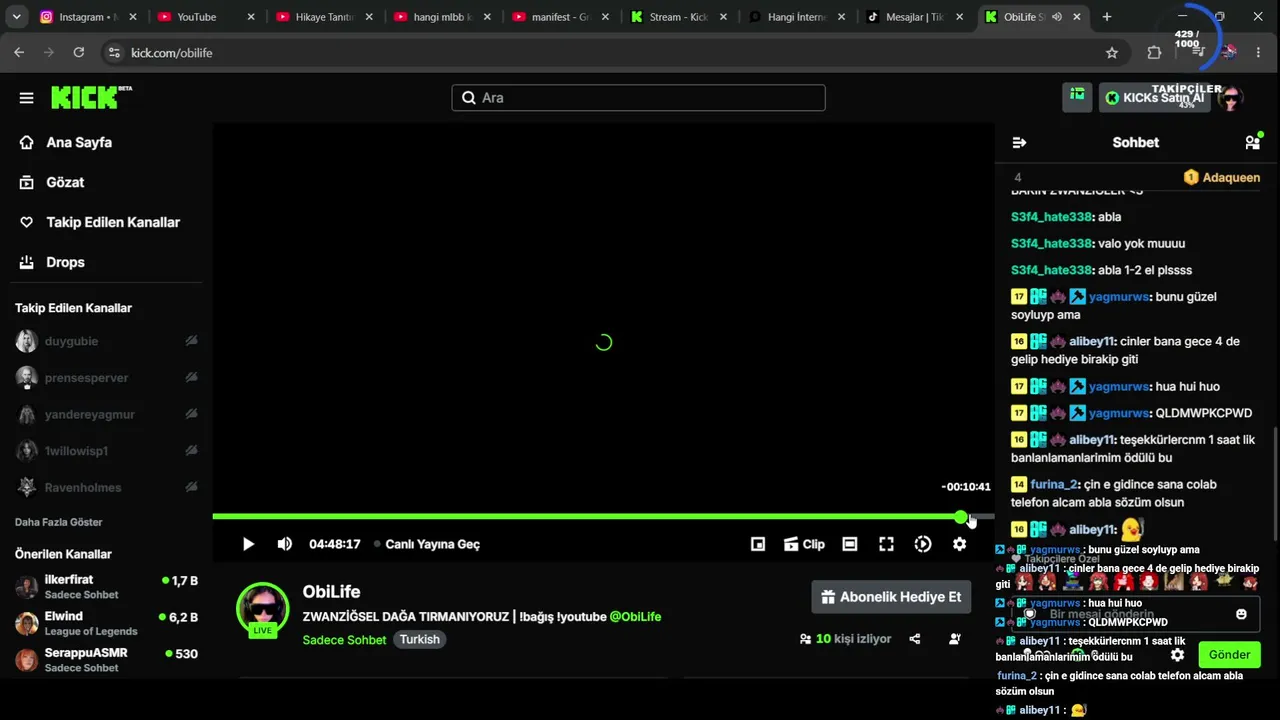Switch to the Stream - Kick tab

(678, 17)
